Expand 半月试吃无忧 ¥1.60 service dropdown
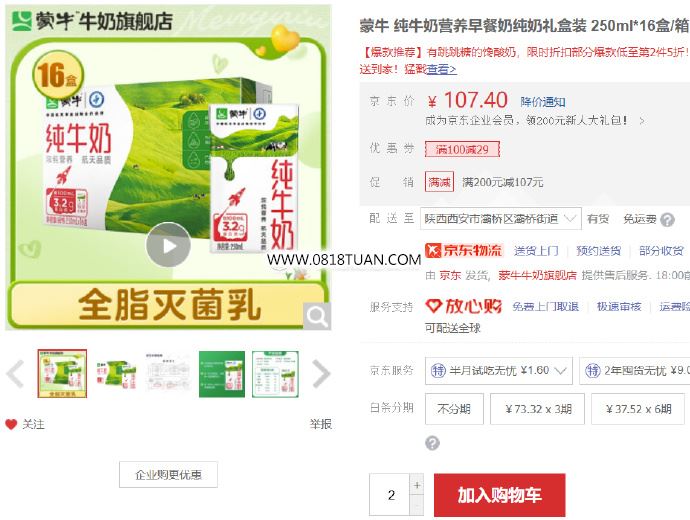 [x=499, y=370]
